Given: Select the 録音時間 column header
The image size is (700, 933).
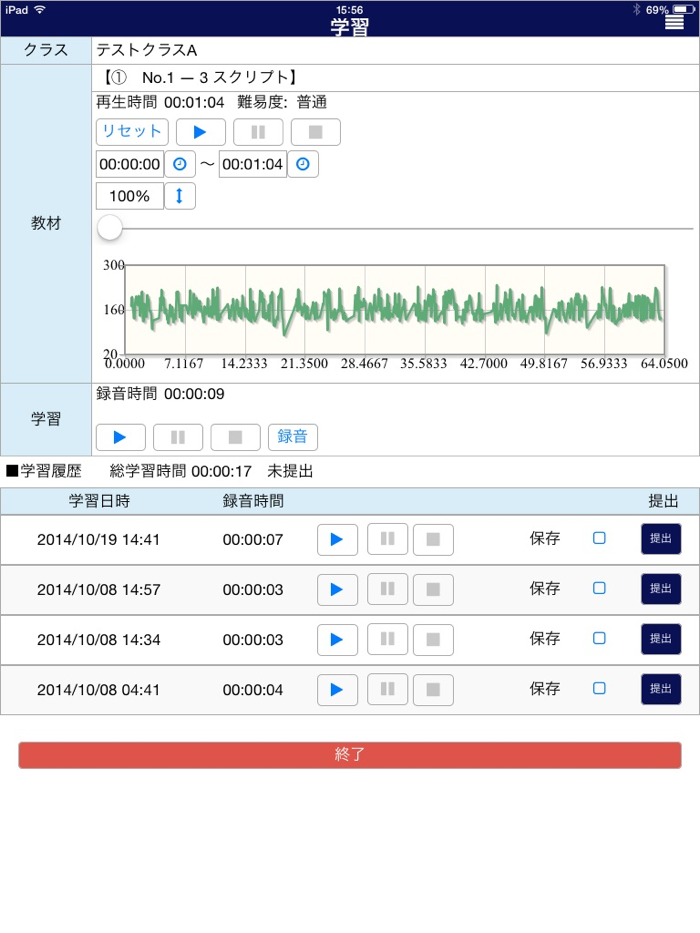Looking at the screenshot, I should (253, 501).
